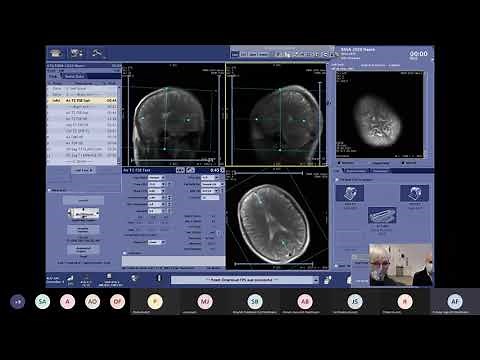Click the webcam video thumbnail

pyautogui.click(x=401, y=265)
